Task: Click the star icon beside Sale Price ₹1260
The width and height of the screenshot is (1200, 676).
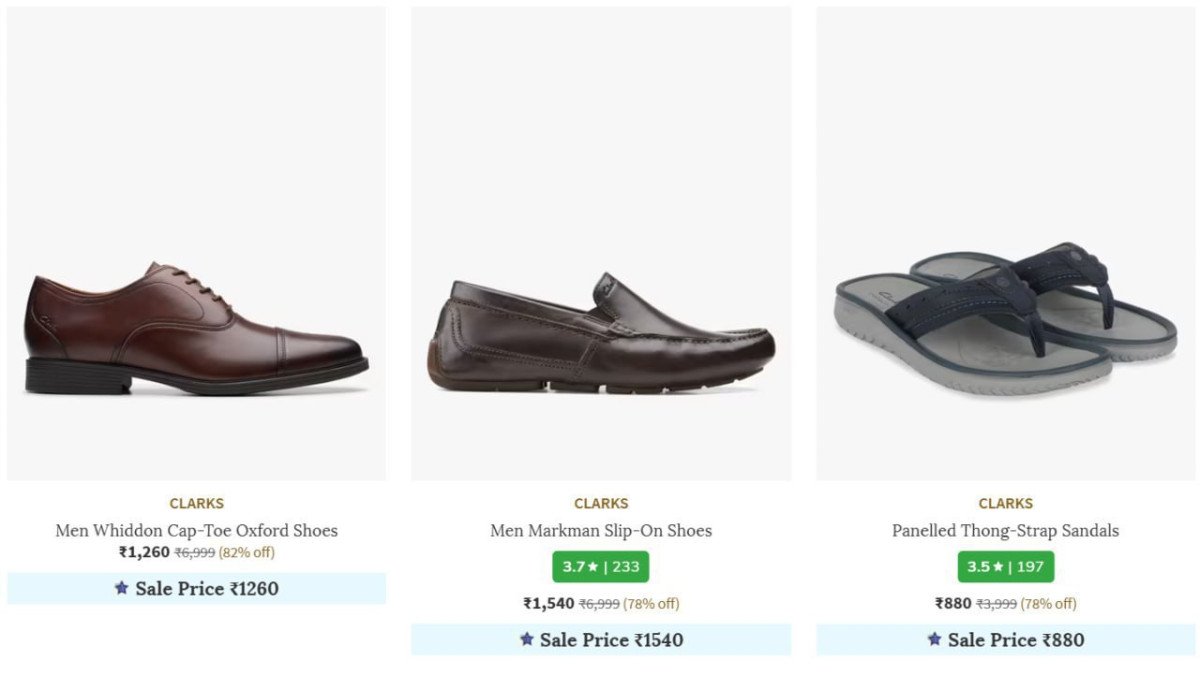Action: point(122,588)
